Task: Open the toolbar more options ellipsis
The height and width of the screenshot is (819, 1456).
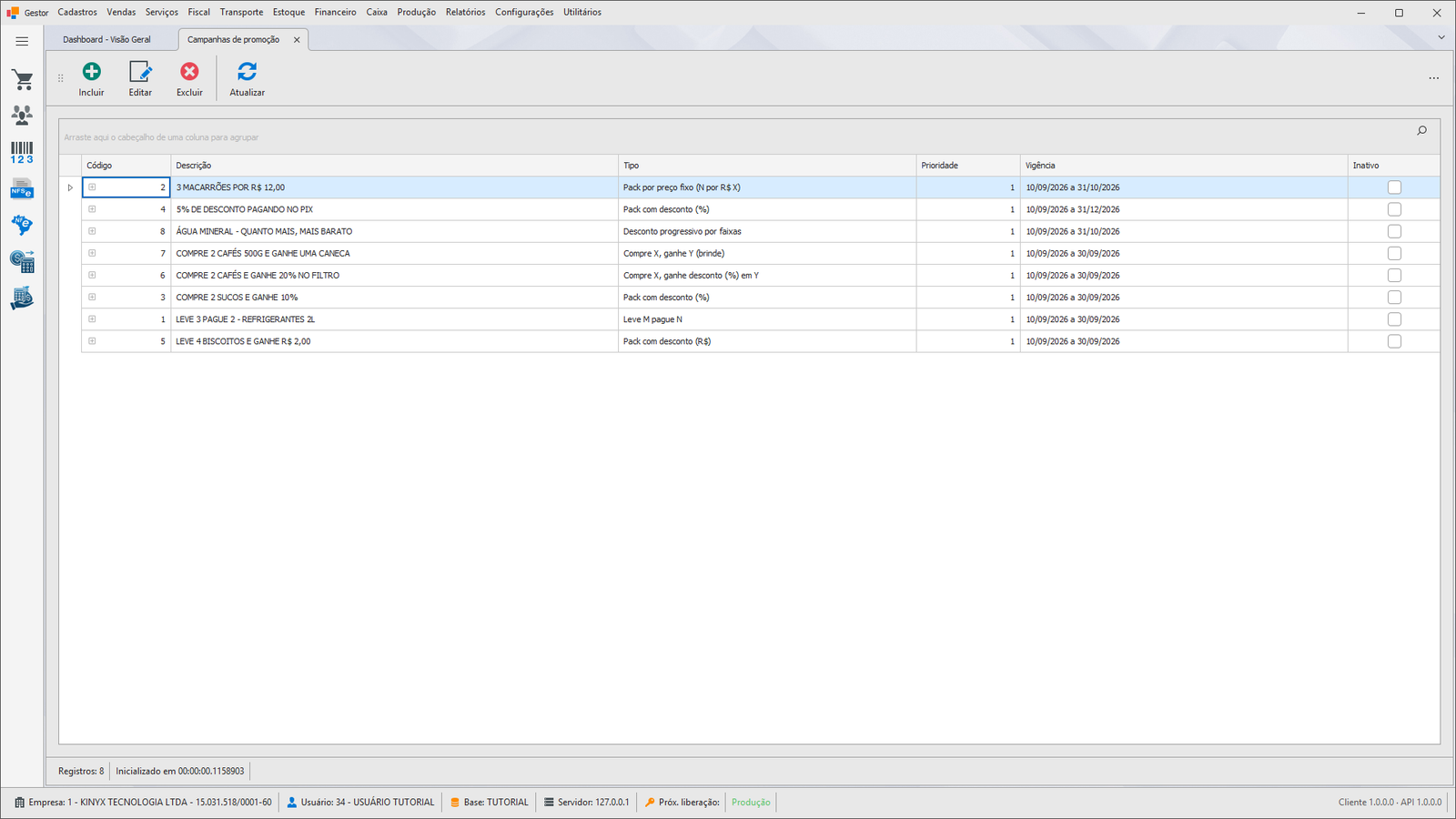Action: point(1433,78)
